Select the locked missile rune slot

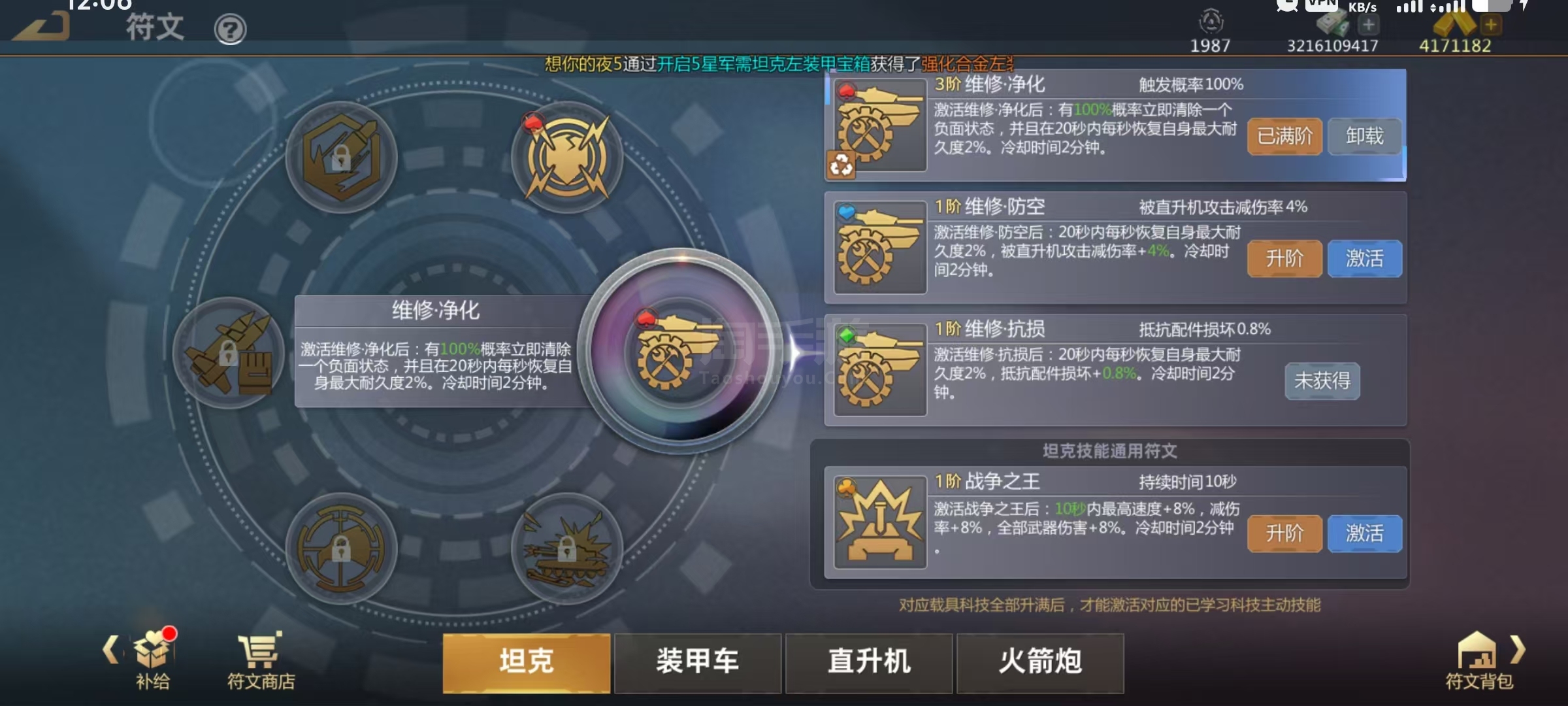(341, 158)
